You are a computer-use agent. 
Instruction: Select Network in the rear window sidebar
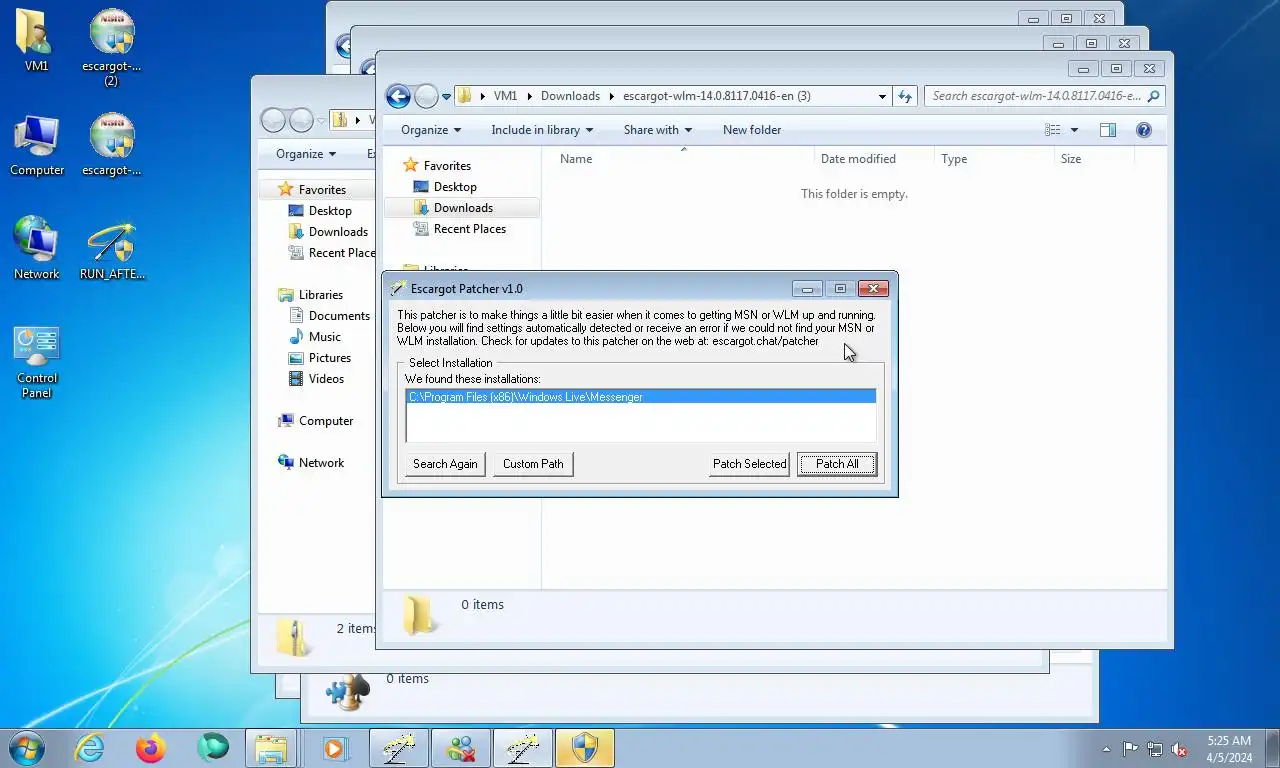(x=321, y=463)
